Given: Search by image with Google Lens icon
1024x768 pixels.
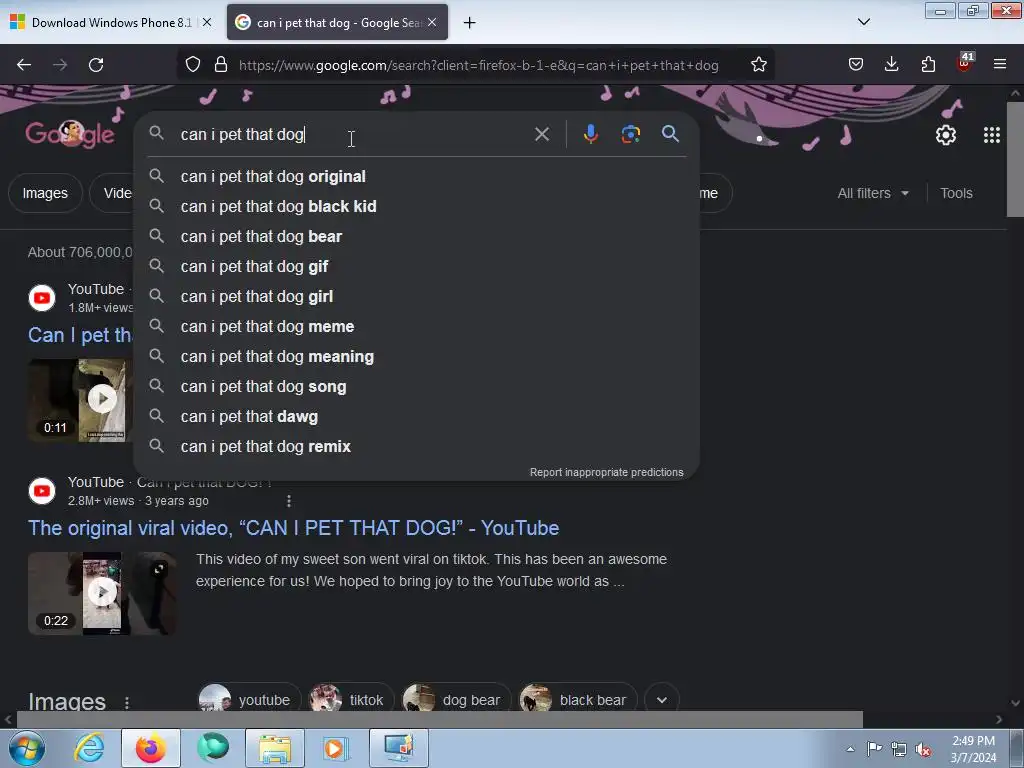Looking at the screenshot, I should pyautogui.click(x=630, y=134).
